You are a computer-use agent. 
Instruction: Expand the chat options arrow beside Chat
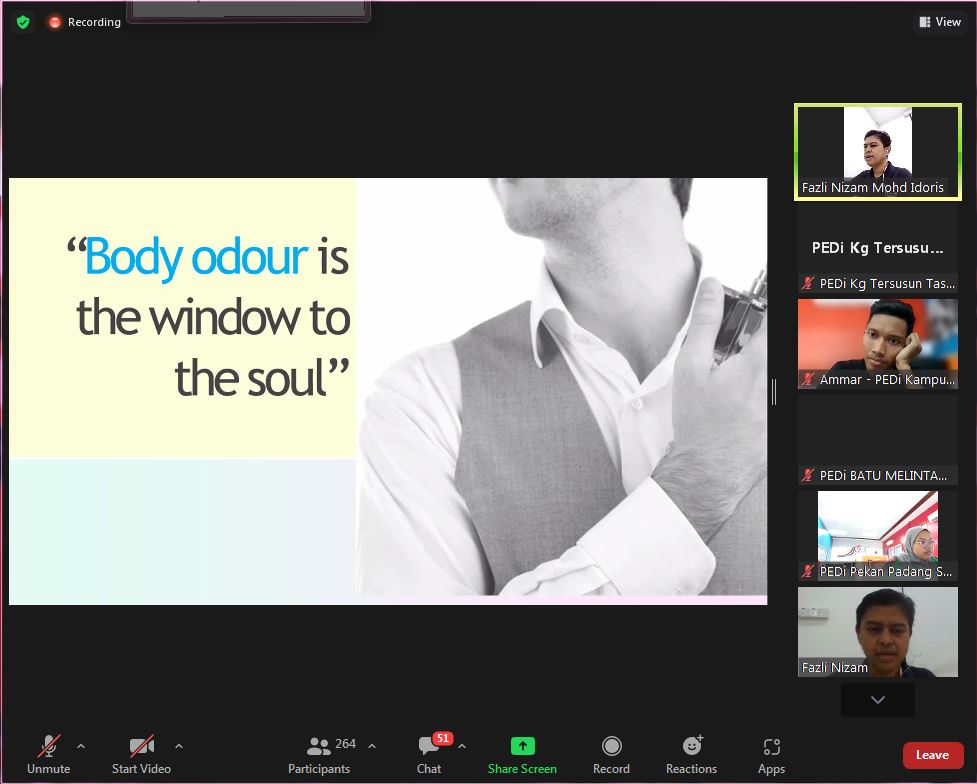(x=462, y=746)
